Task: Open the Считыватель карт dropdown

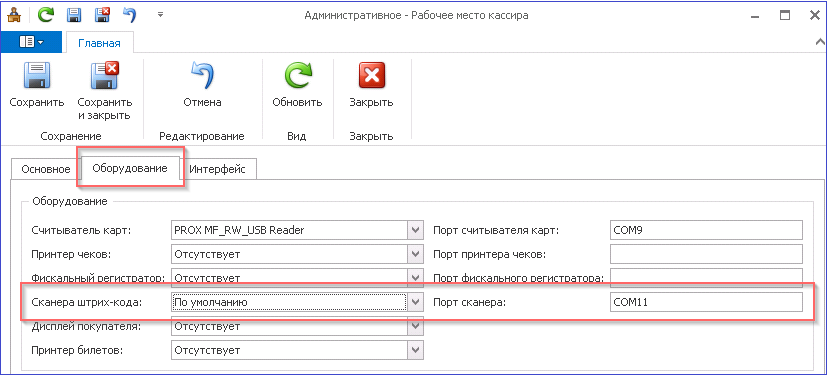Action: [x=416, y=230]
